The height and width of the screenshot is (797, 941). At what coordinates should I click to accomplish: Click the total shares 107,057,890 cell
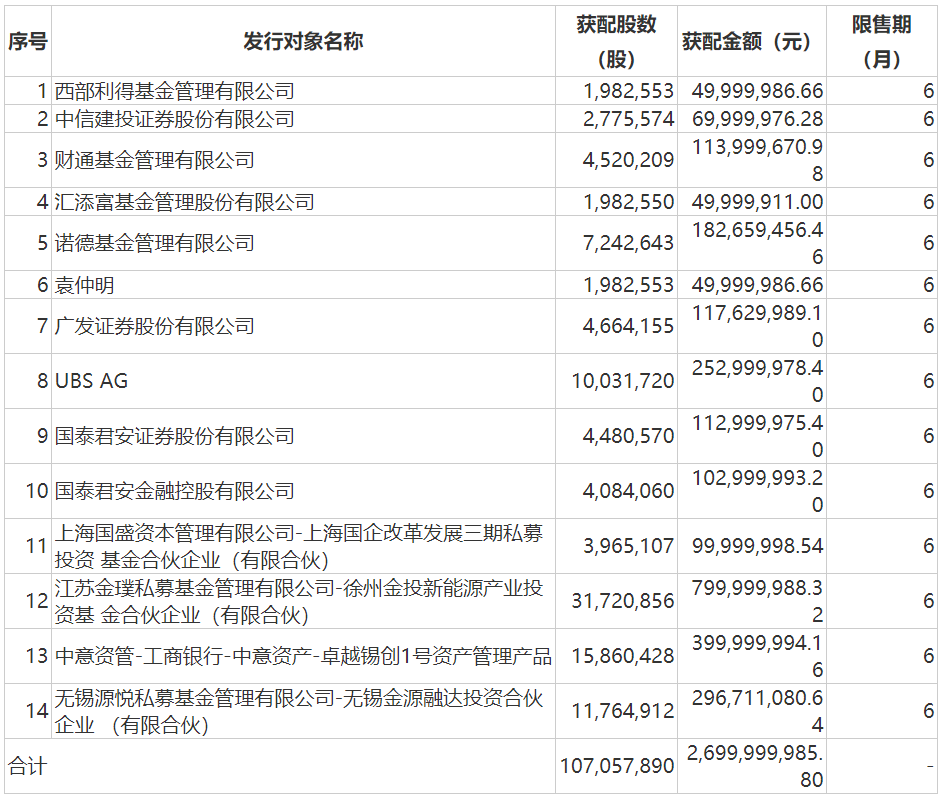click(616, 766)
